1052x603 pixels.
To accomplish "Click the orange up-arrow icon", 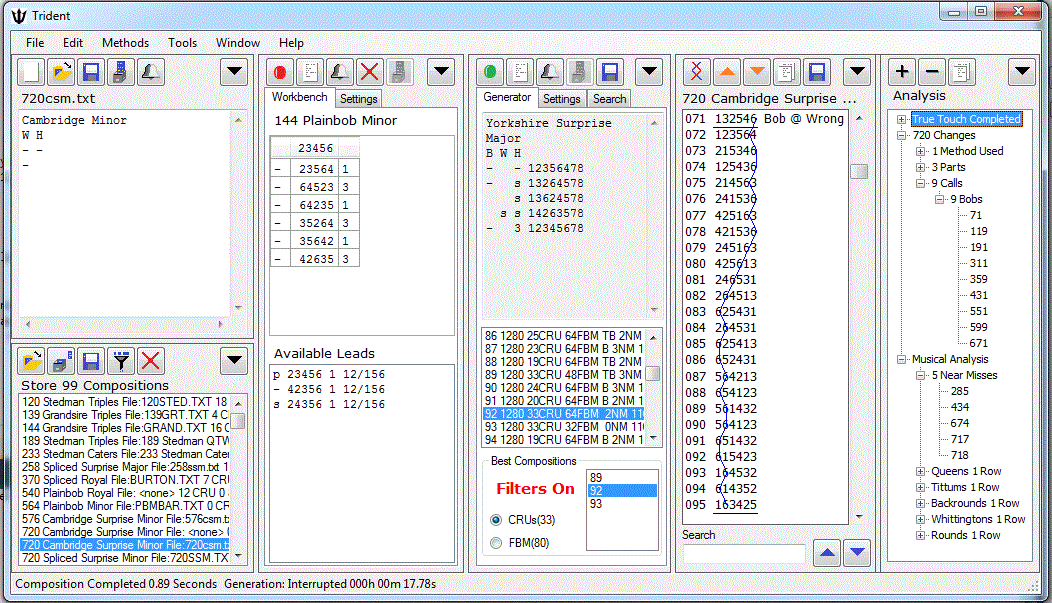I will [x=727, y=72].
